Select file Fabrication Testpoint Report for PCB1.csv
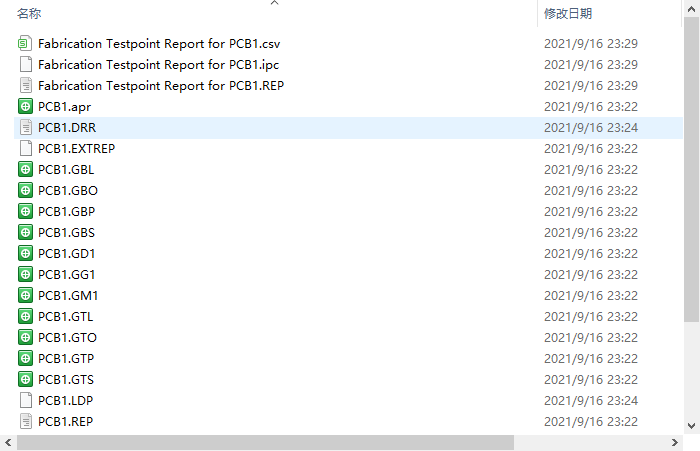This screenshot has width=700, height=451. tap(159, 44)
